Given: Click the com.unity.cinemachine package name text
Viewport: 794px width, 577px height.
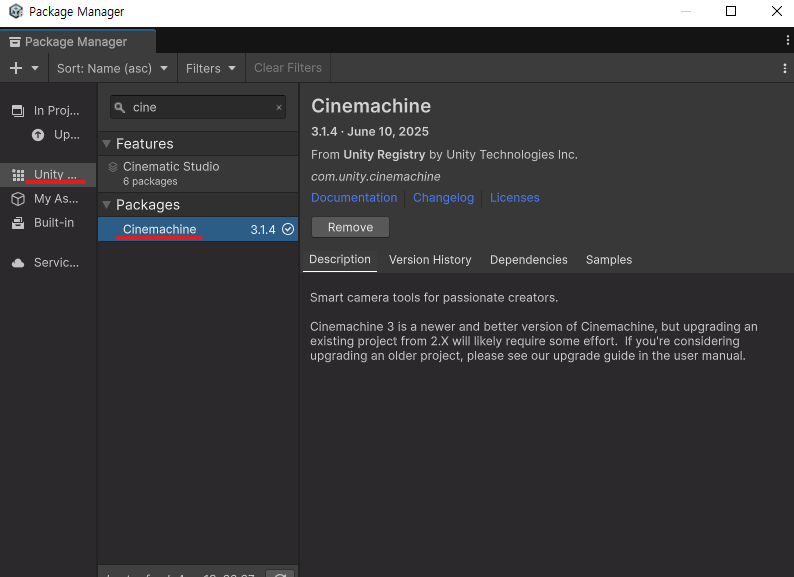Looking at the screenshot, I should 376,177.
